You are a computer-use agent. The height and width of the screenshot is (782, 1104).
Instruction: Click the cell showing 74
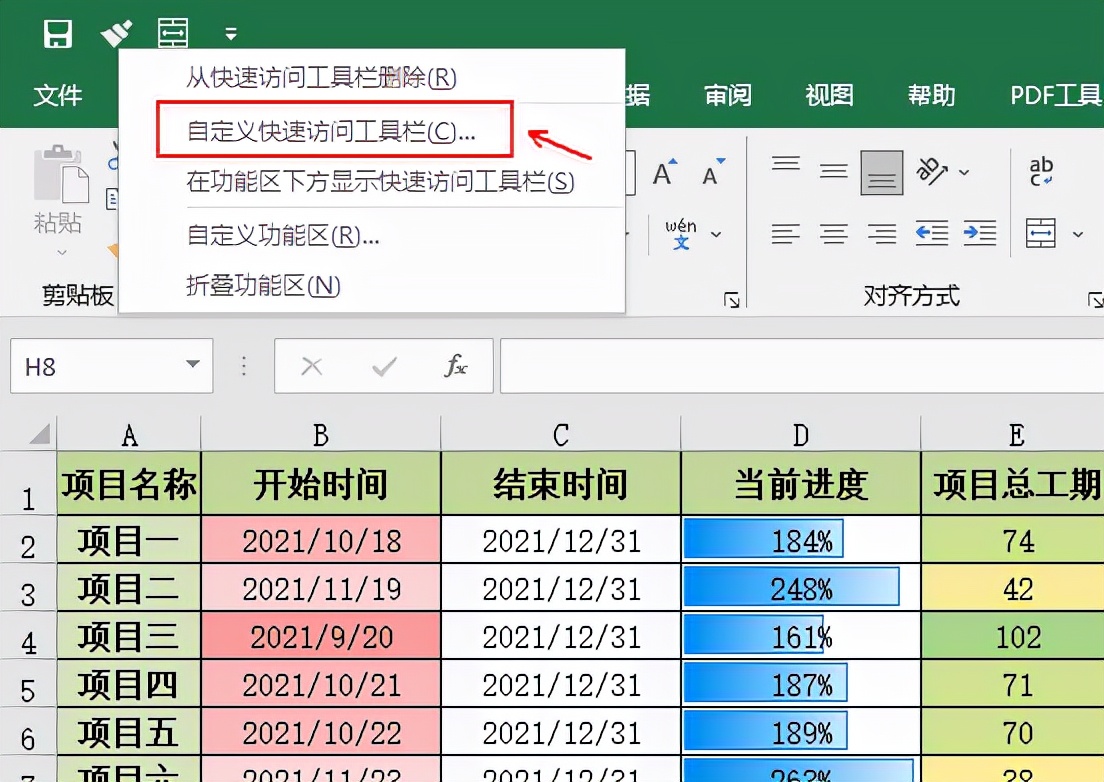[1013, 541]
